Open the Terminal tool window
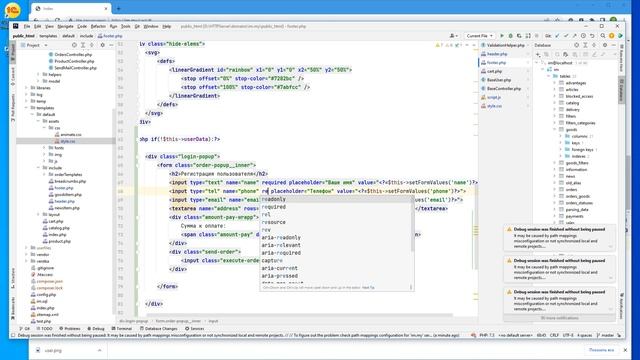Viewport: 640px width, 360px height. 122,329
